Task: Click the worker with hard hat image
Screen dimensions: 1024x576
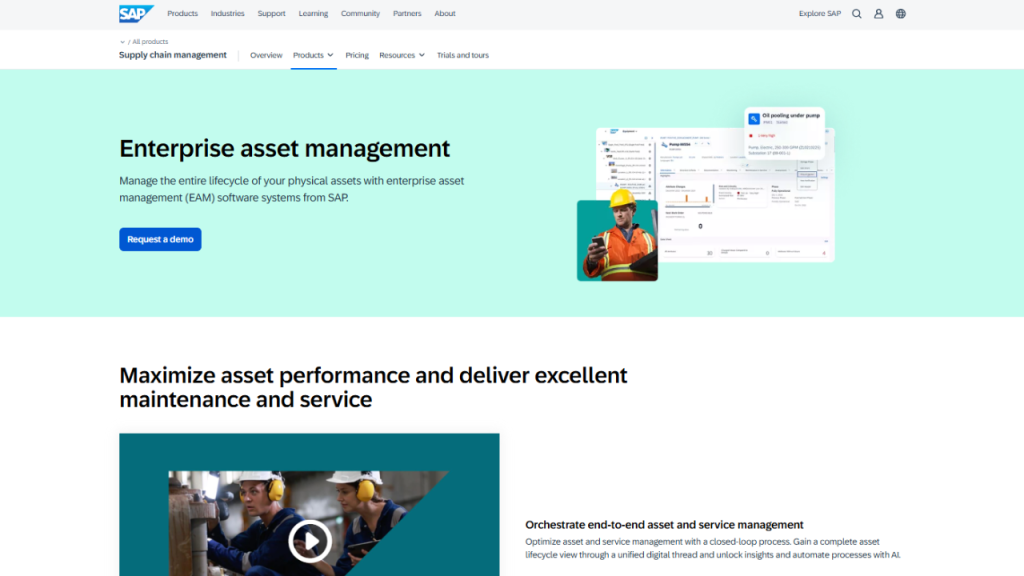Action: (617, 240)
